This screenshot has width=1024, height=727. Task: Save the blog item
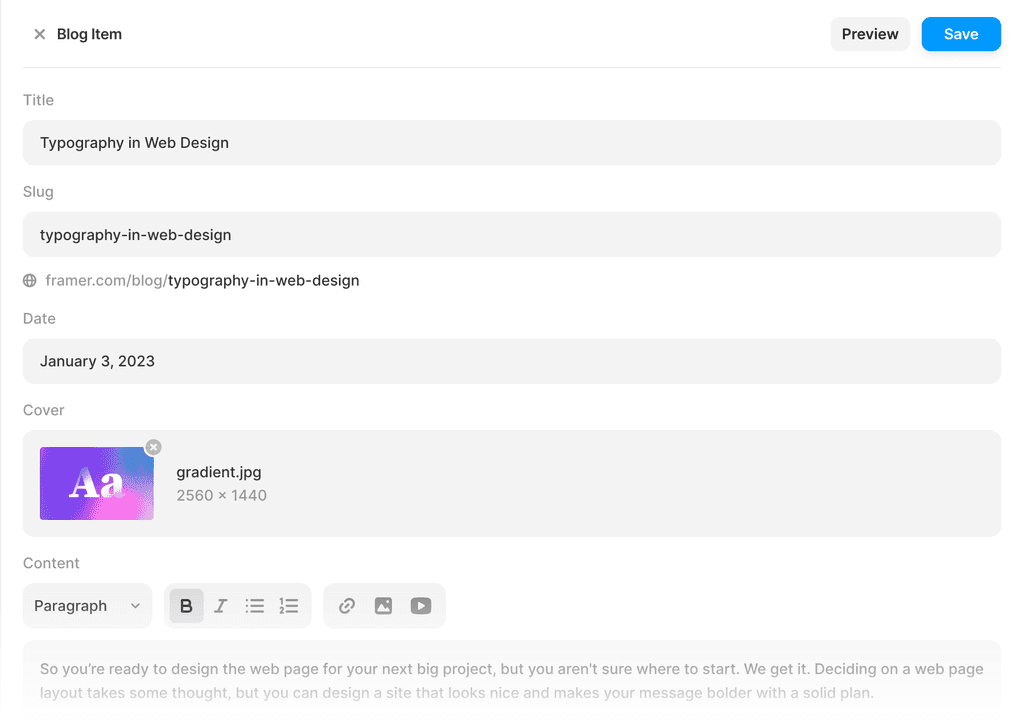tap(961, 34)
